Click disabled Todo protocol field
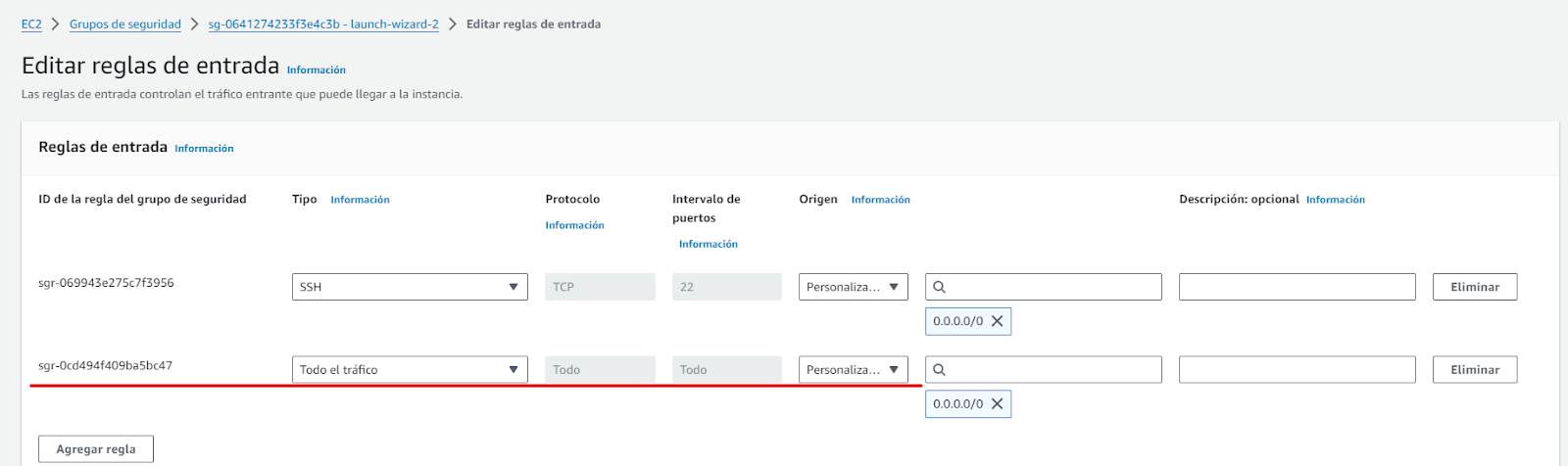The height and width of the screenshot is (466, 1568). (x=600, y=370)
